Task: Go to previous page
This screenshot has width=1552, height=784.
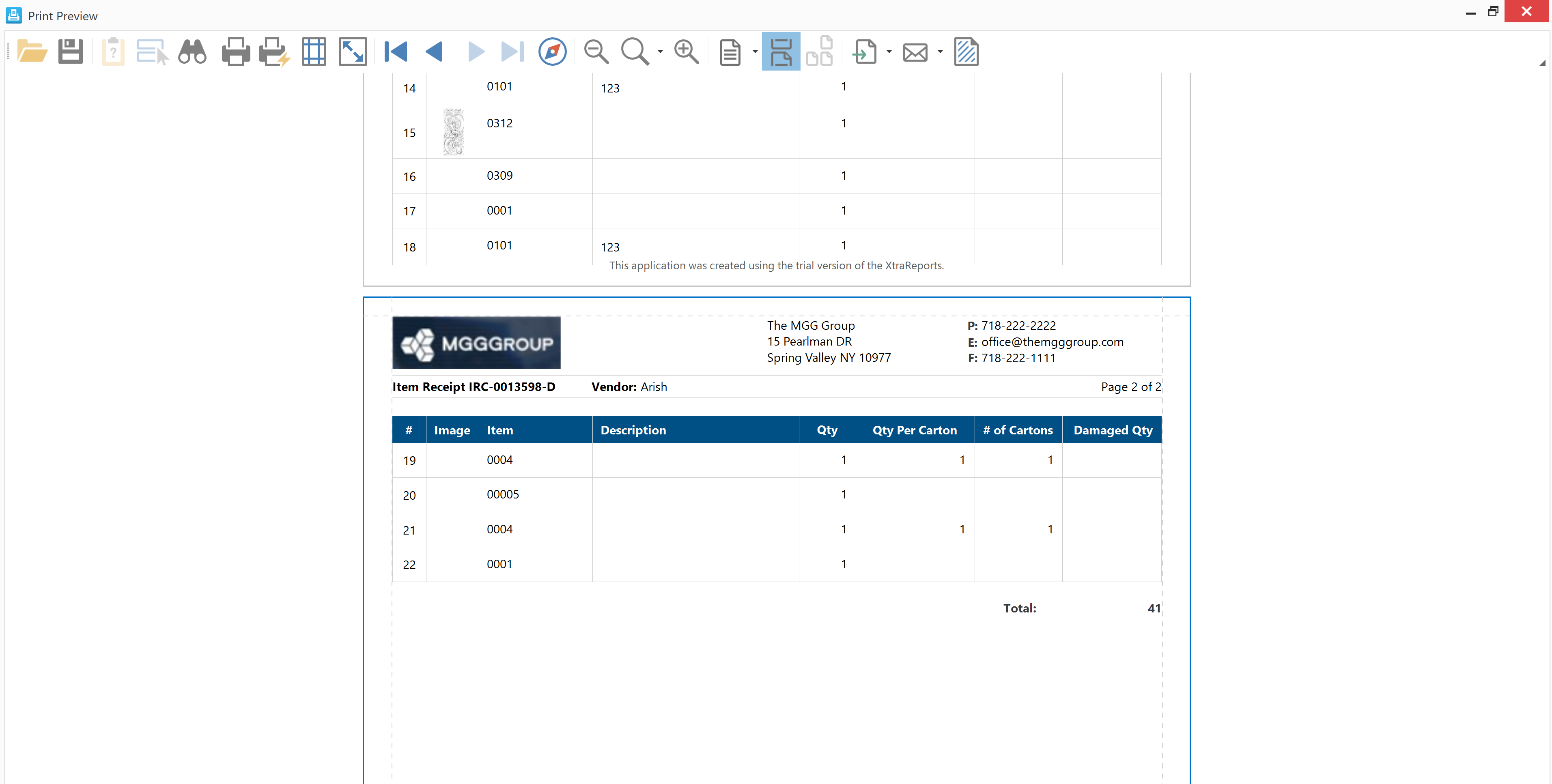Action: 435,52
